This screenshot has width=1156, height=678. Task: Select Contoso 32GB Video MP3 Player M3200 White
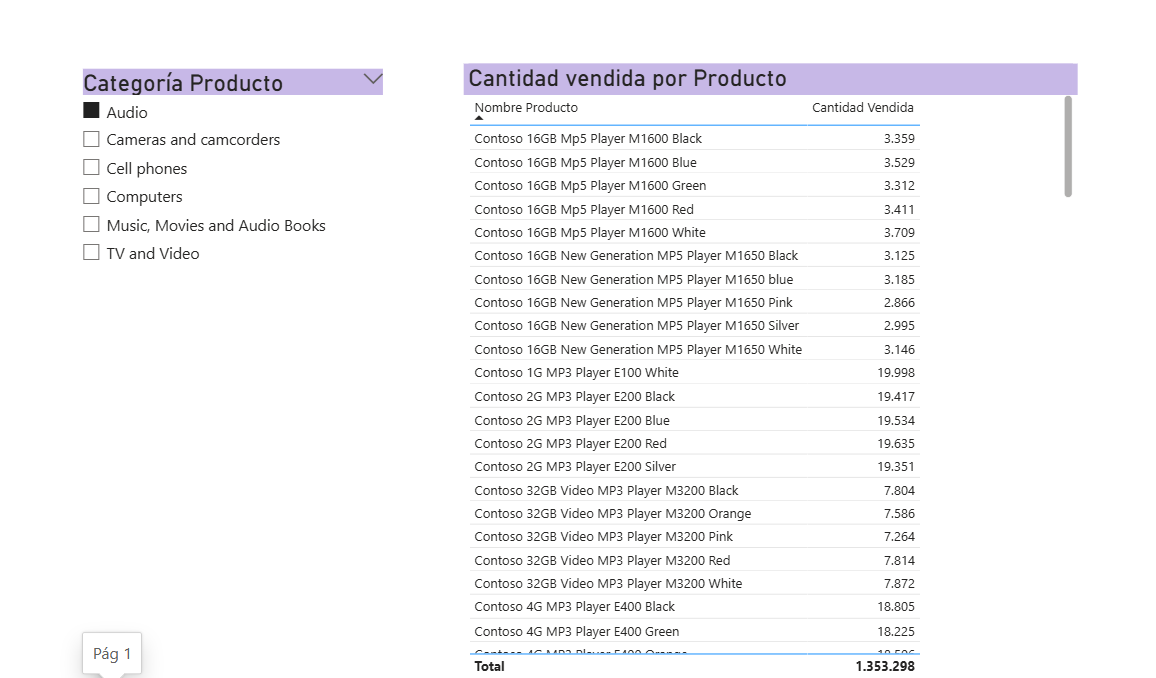pyautogui.click(x=694, y=584)
